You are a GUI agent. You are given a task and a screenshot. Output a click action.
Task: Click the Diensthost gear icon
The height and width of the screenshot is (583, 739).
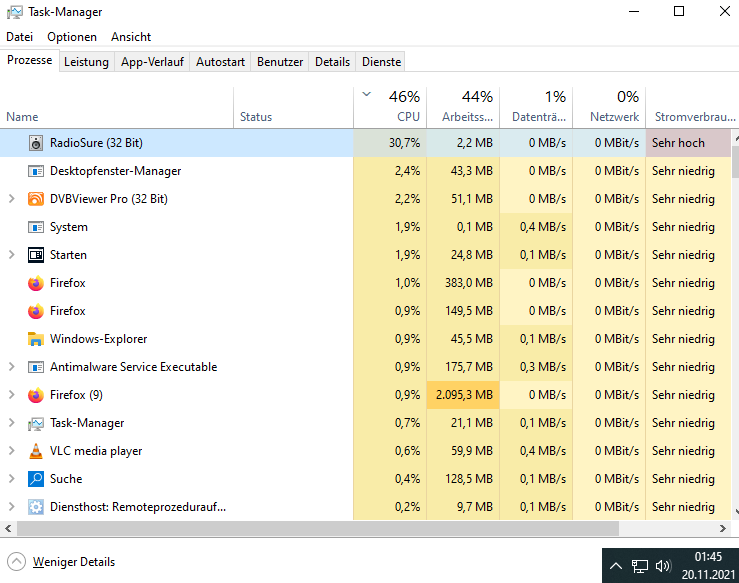(x=36, y=507)
